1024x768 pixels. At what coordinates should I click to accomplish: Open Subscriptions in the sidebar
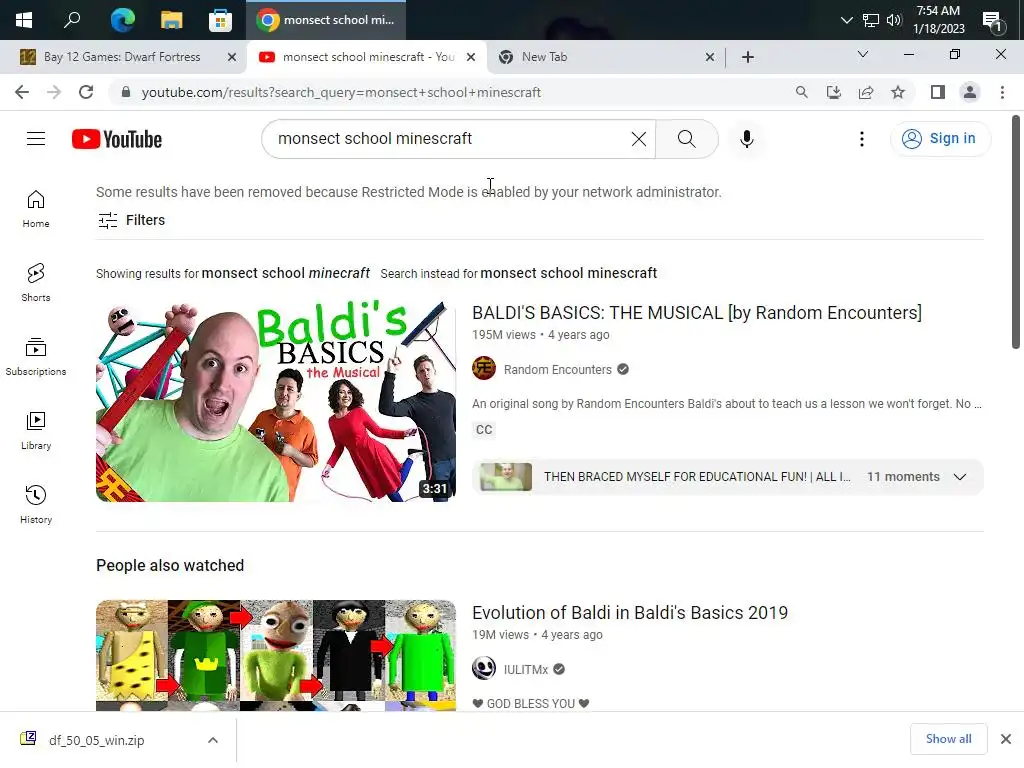pos(36,357)
